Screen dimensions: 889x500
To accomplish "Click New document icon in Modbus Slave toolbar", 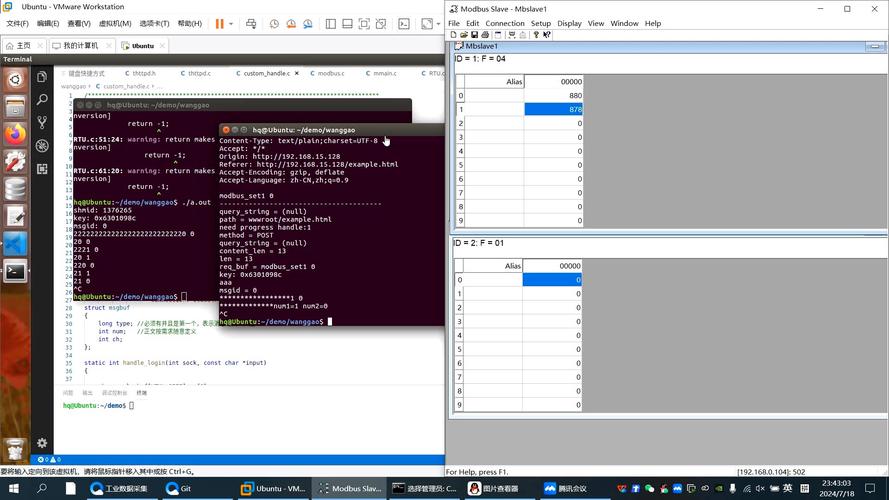I will 454,35.
